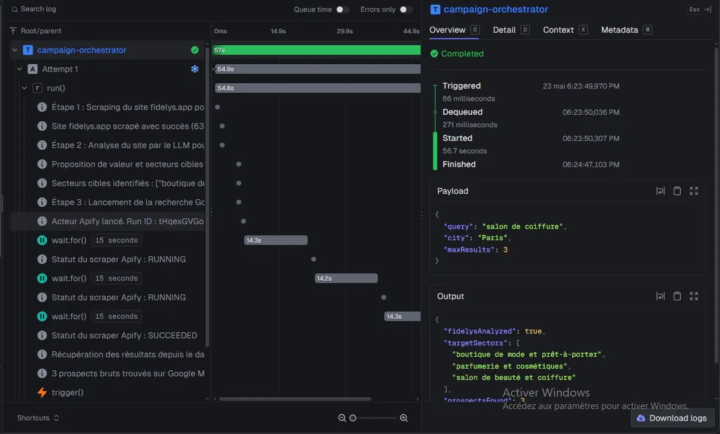Switch to the Metadata tab
The image size is (720, 434).
pyautogui.click(x=626, y=30)
